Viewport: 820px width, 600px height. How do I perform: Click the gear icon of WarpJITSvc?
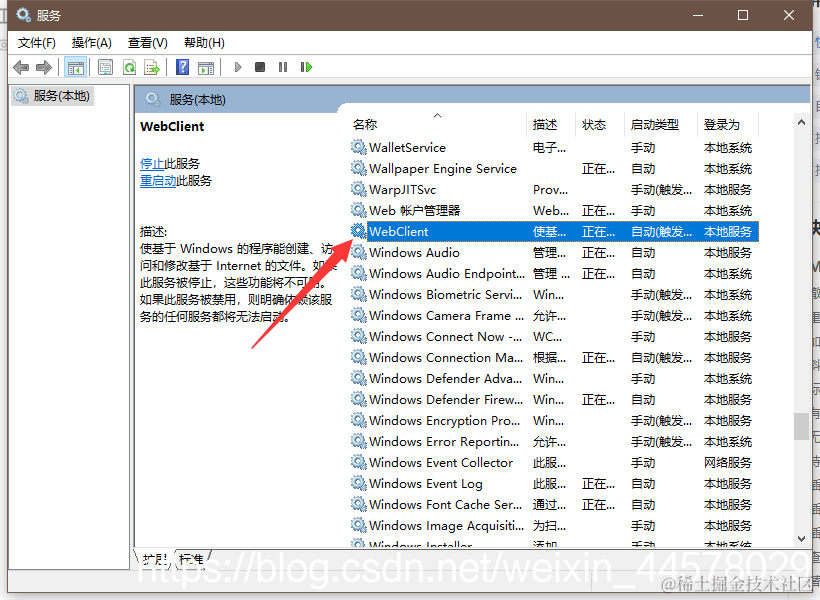pos(358,189)
